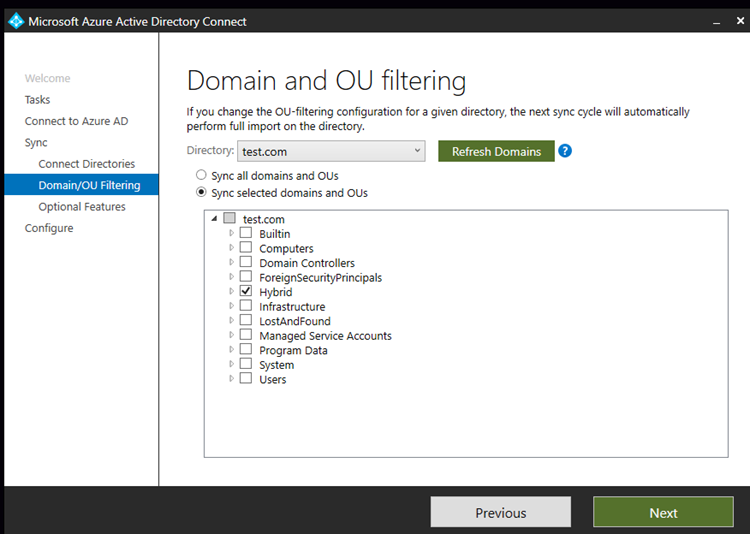The height and width of the screenshot is (534, 750).
Task: Expand the Program Data node arrow
Action: pos(232,349)
